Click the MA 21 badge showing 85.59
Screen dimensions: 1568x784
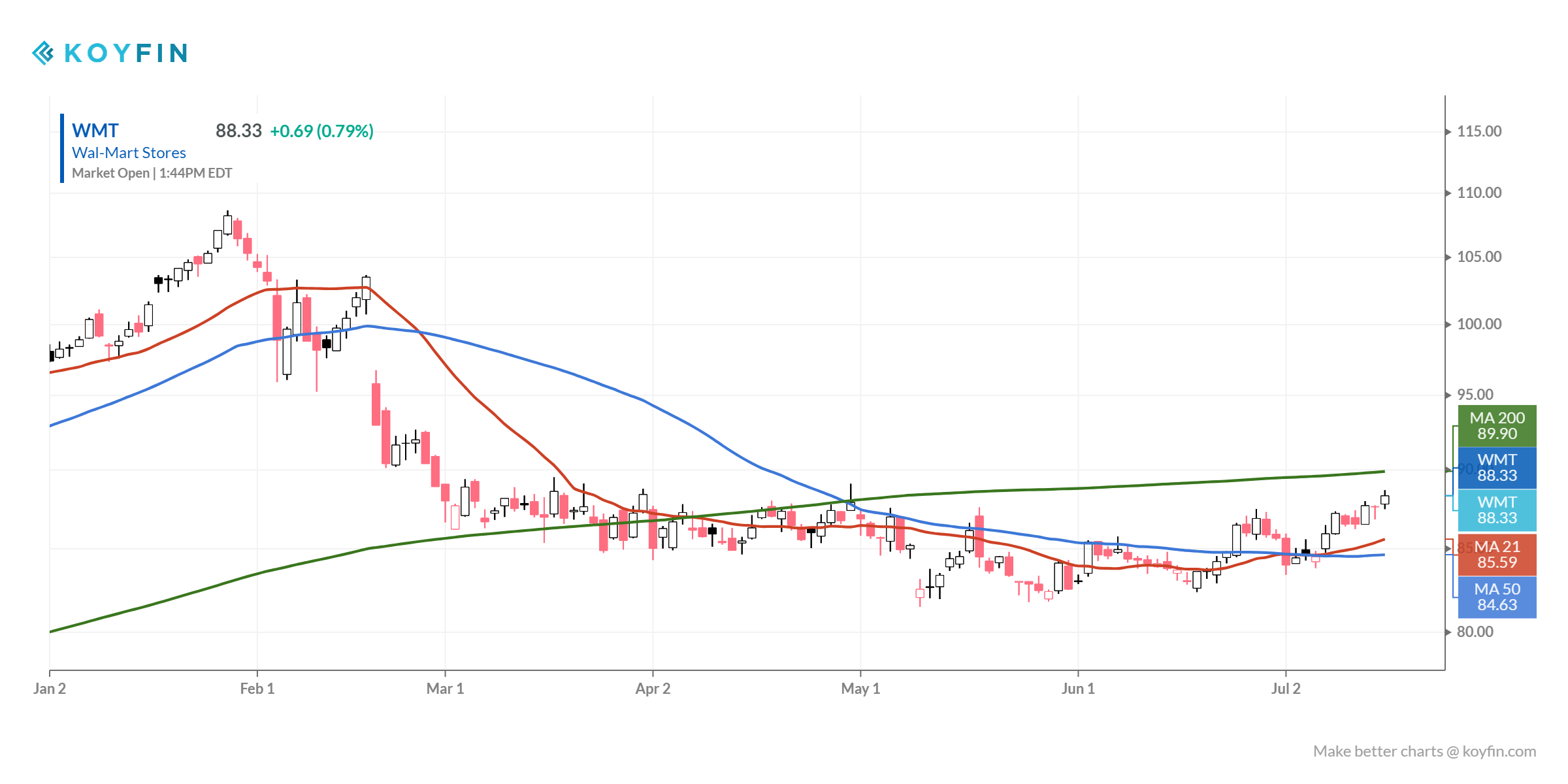[1497, 554]
